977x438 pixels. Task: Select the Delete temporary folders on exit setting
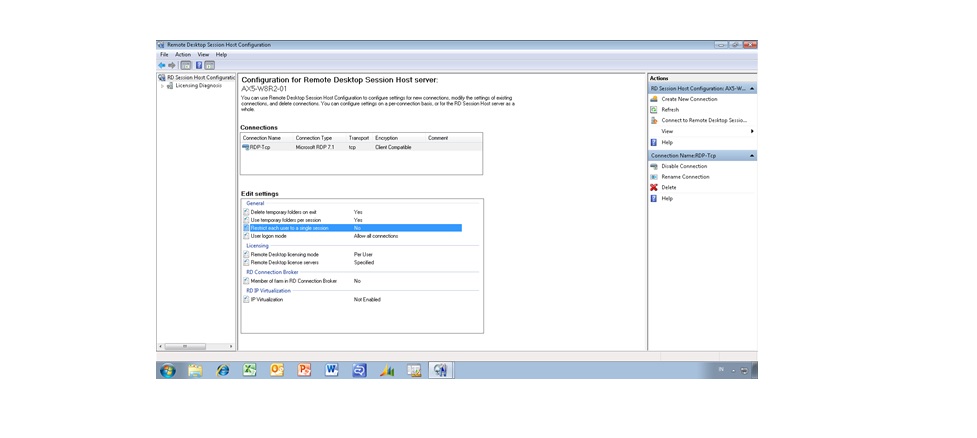[x=284, y=212]
